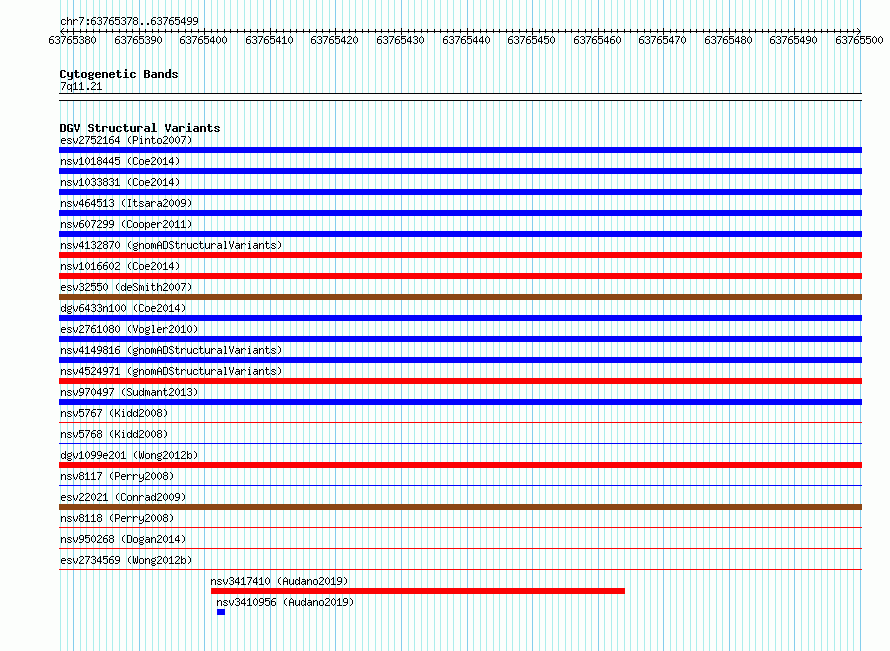Viewport: 890px width, 651px height.
Task: Click ruler position 63765390
Action: tap(138, 40)
